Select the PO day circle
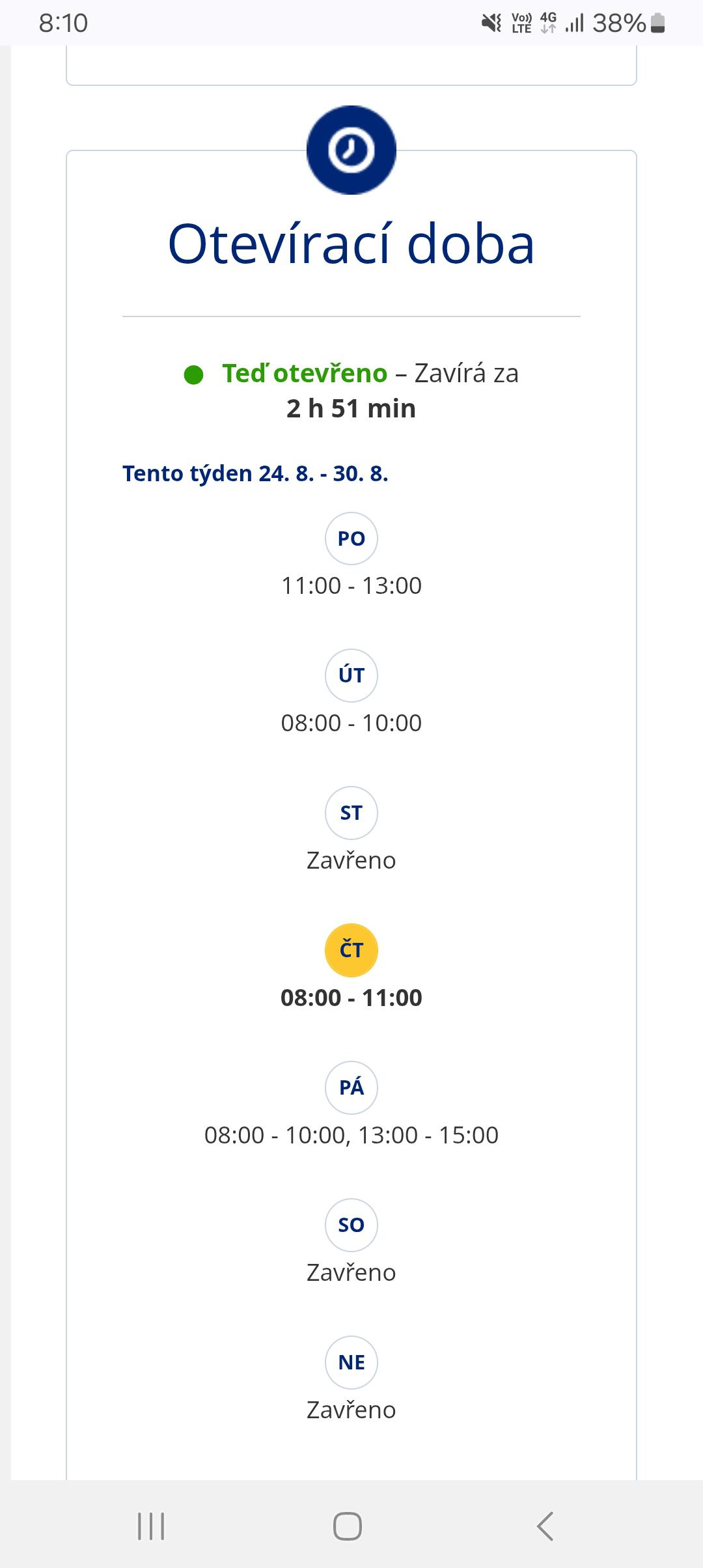The width and height of the screenshot is (703, 1568). pyautogui.click(x=351, y=539)
